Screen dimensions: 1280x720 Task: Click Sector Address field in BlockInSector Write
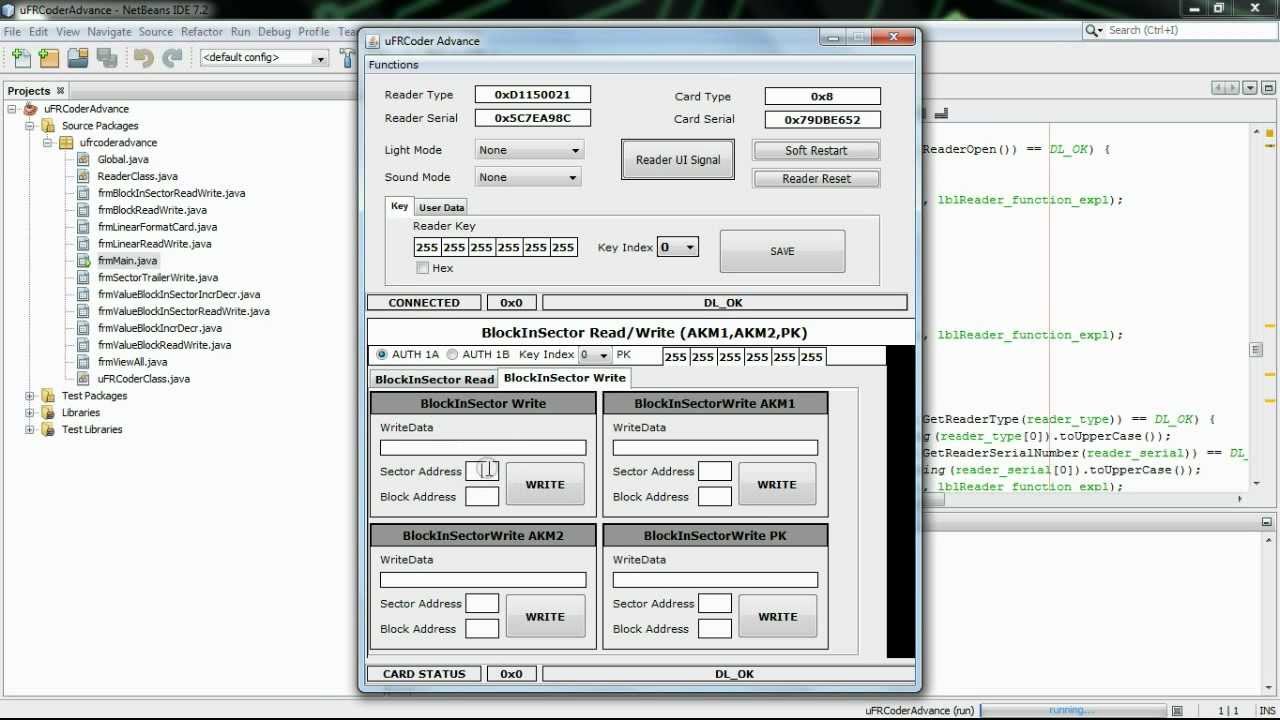click(x=482, y=471)
